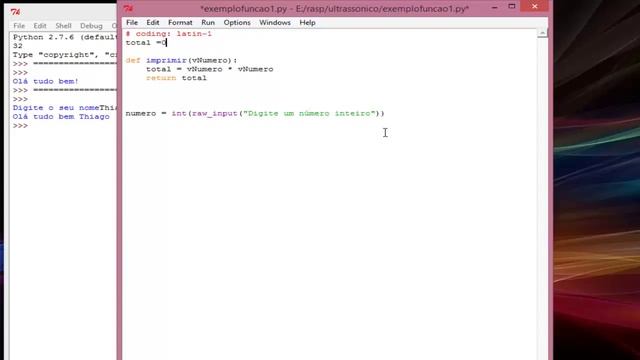The height and width of the screenshot is (360, 640).
Task: Click the 'Python 2.7.6' line in the shell
Action: (x=64, y=37)
